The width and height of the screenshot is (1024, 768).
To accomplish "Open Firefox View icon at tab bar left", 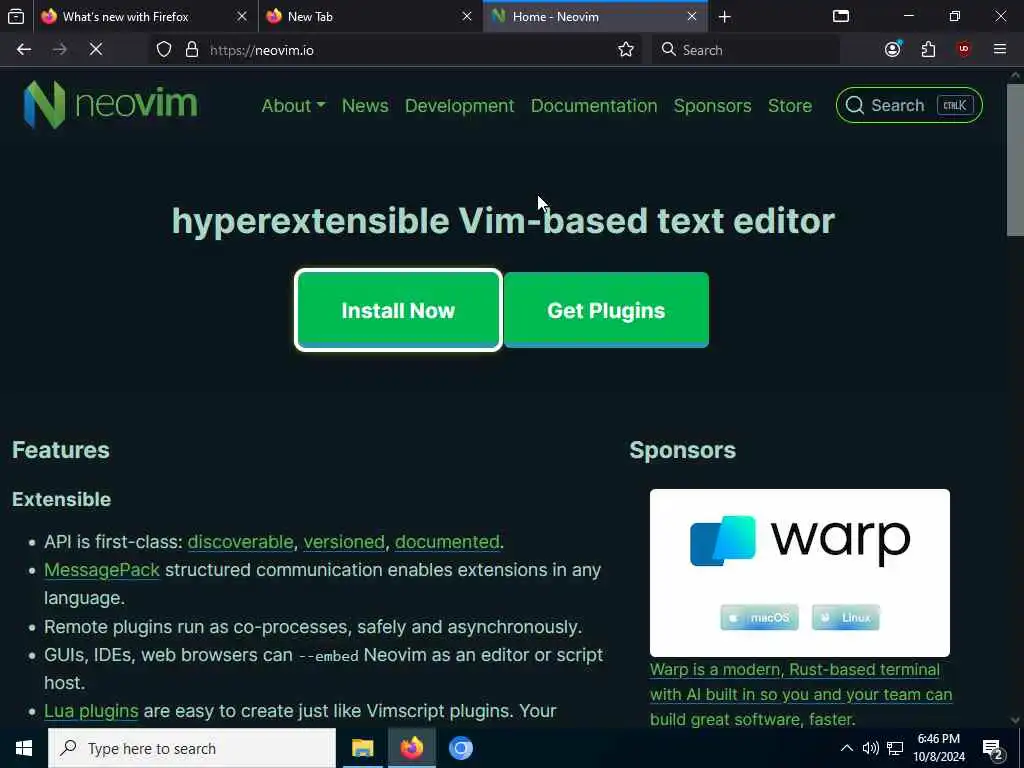I will click(x=16, y=17).
